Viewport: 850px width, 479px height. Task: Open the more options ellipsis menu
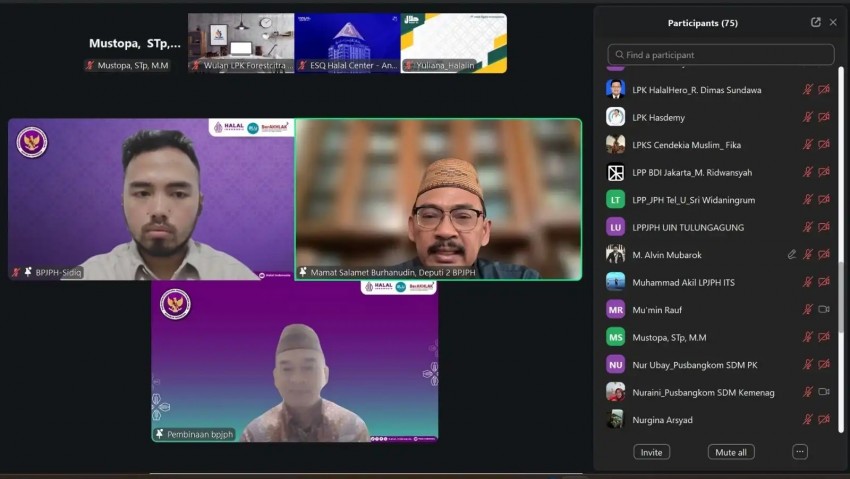(800, 452)
